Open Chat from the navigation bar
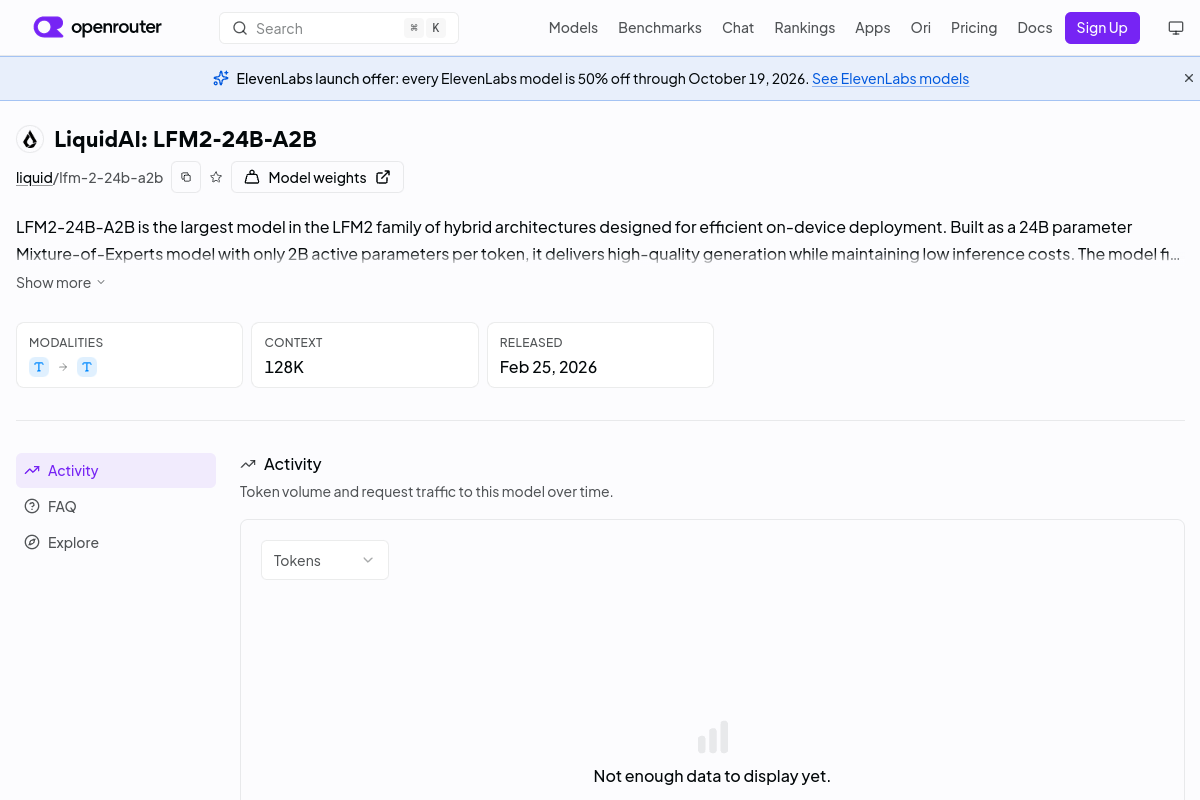This screenshot has height=800, width=1200. pyautogui.click(x=738, y=28)
